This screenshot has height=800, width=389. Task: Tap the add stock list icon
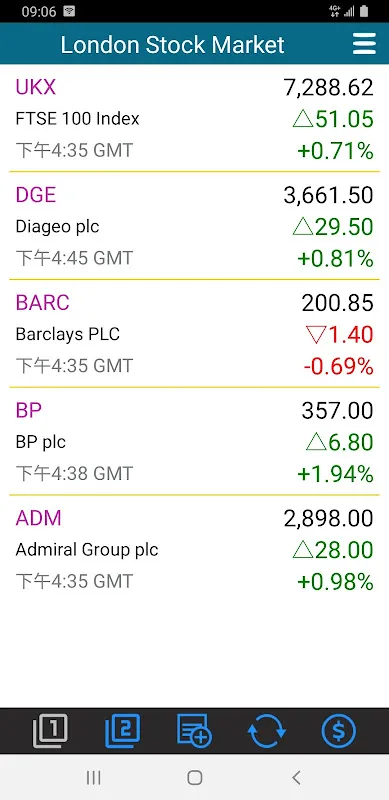[194, 731]
